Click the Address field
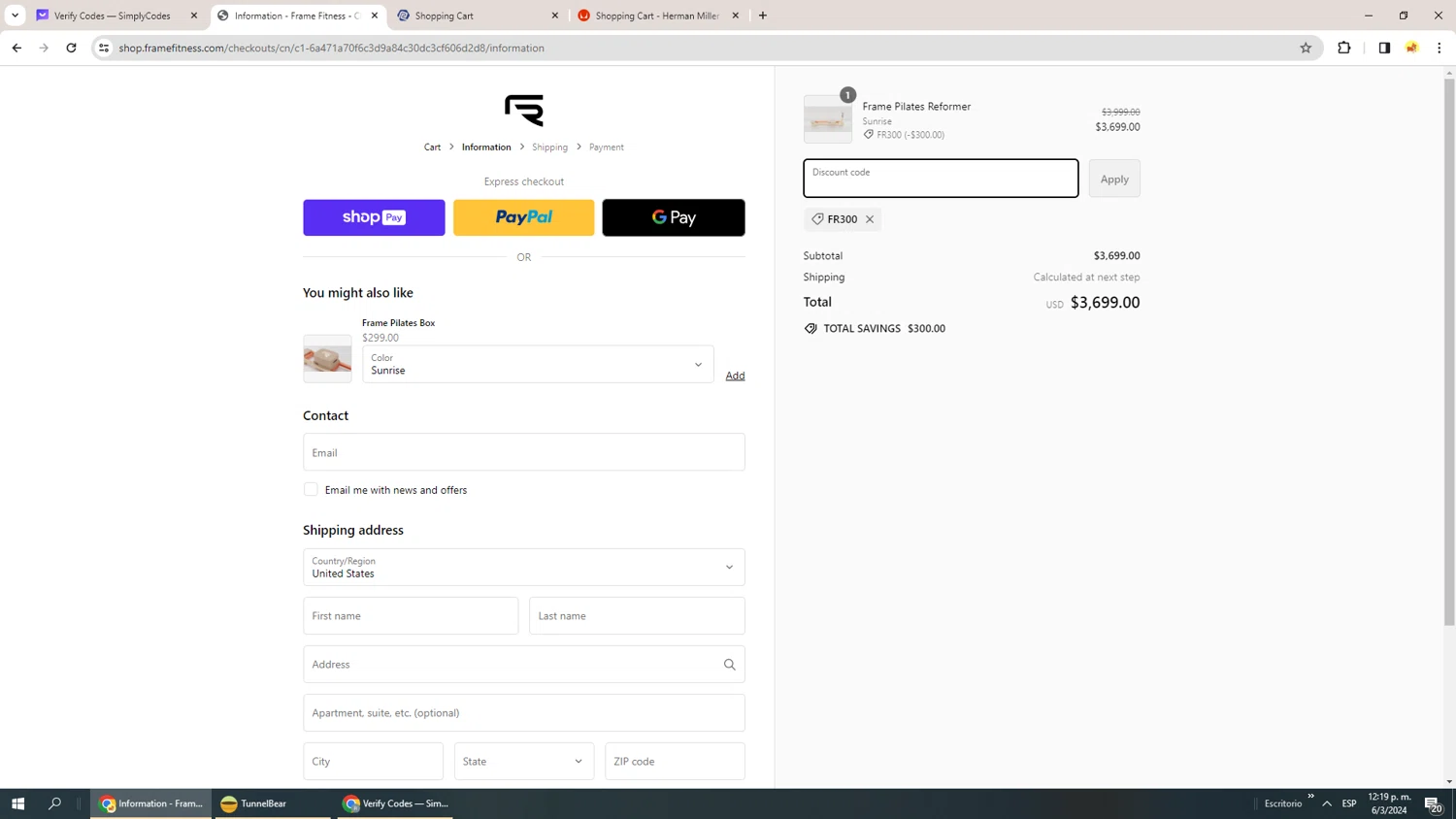 [524, 665]
